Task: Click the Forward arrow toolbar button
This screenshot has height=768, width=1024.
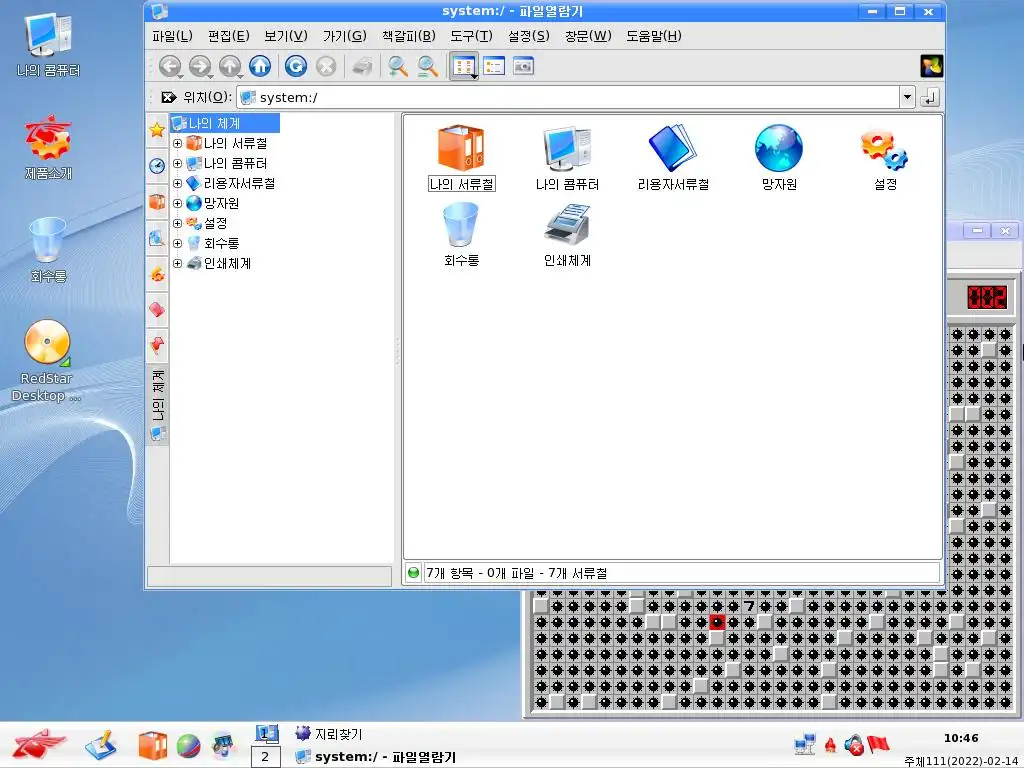Action: click(200, 66)
